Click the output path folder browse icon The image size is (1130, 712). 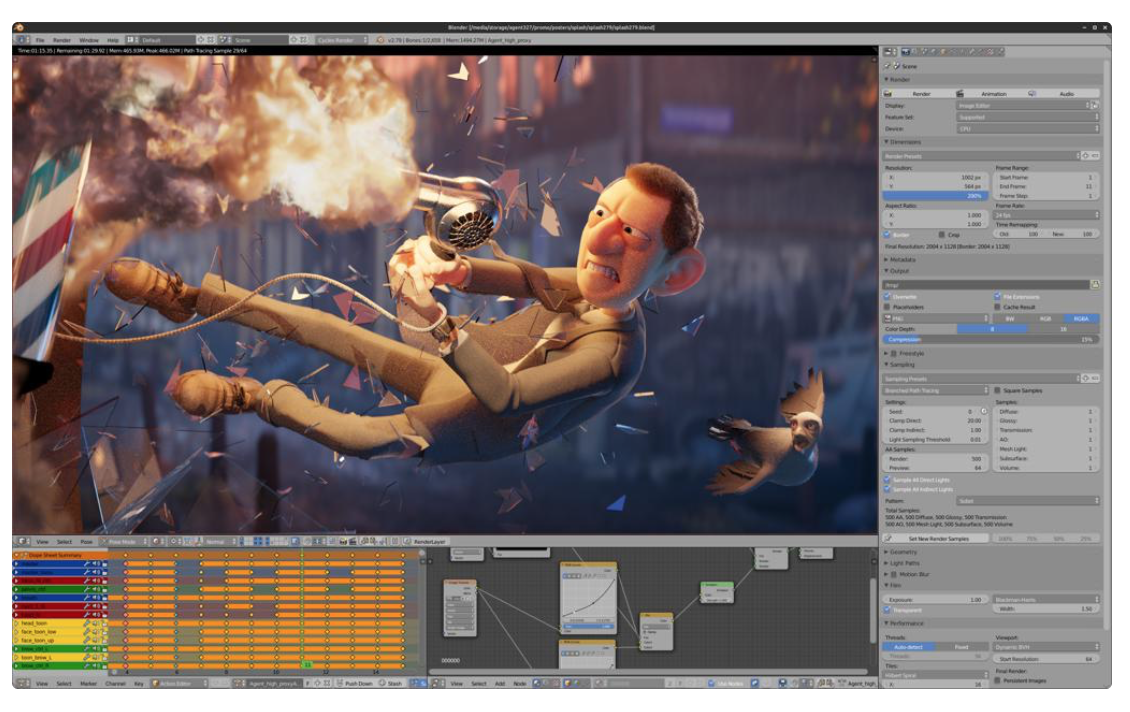click(1095, 285)
